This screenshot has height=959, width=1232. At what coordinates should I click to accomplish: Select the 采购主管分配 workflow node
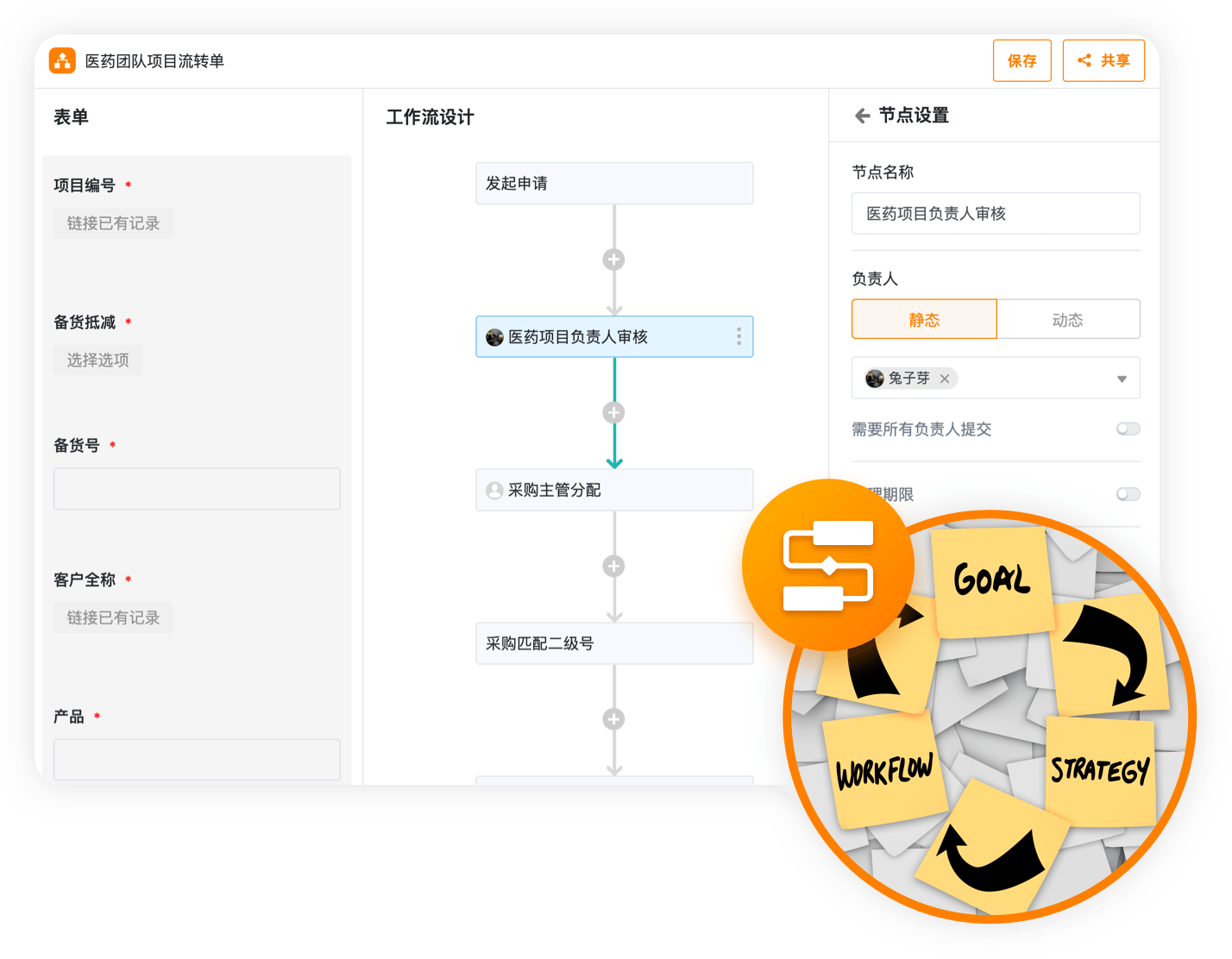pos(613,490)
